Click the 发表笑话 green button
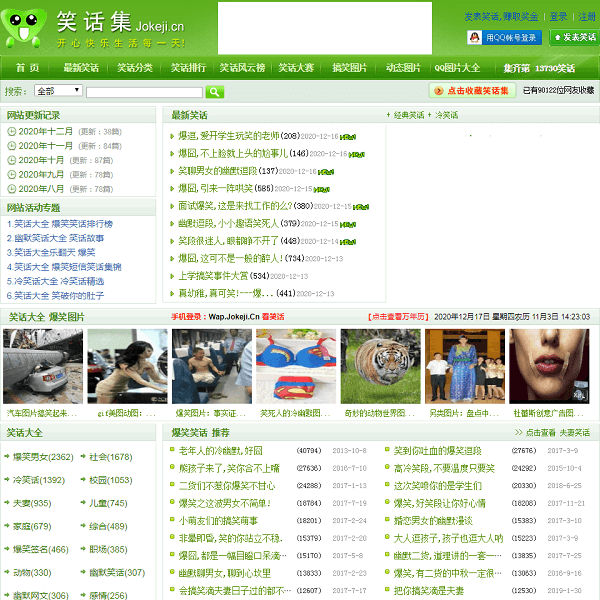 tap(575, 37)
